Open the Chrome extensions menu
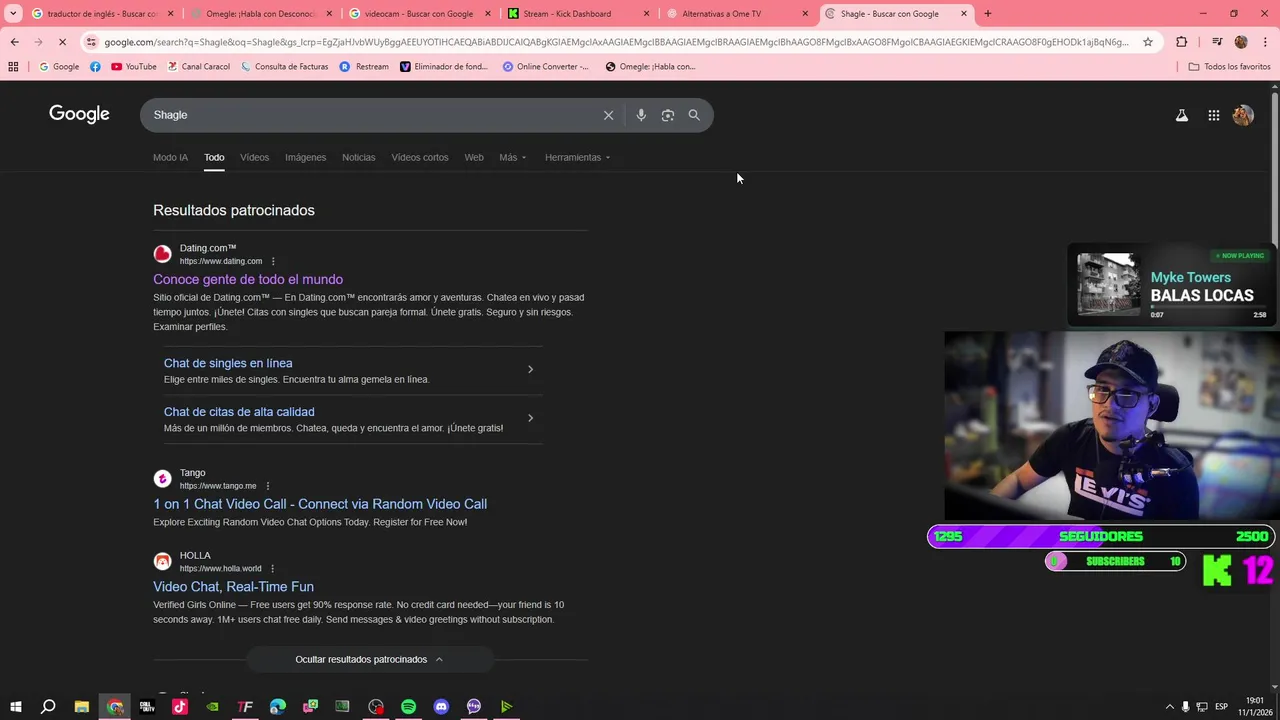The width and height of the screenshot is (1280, 720). (1182, 42)
